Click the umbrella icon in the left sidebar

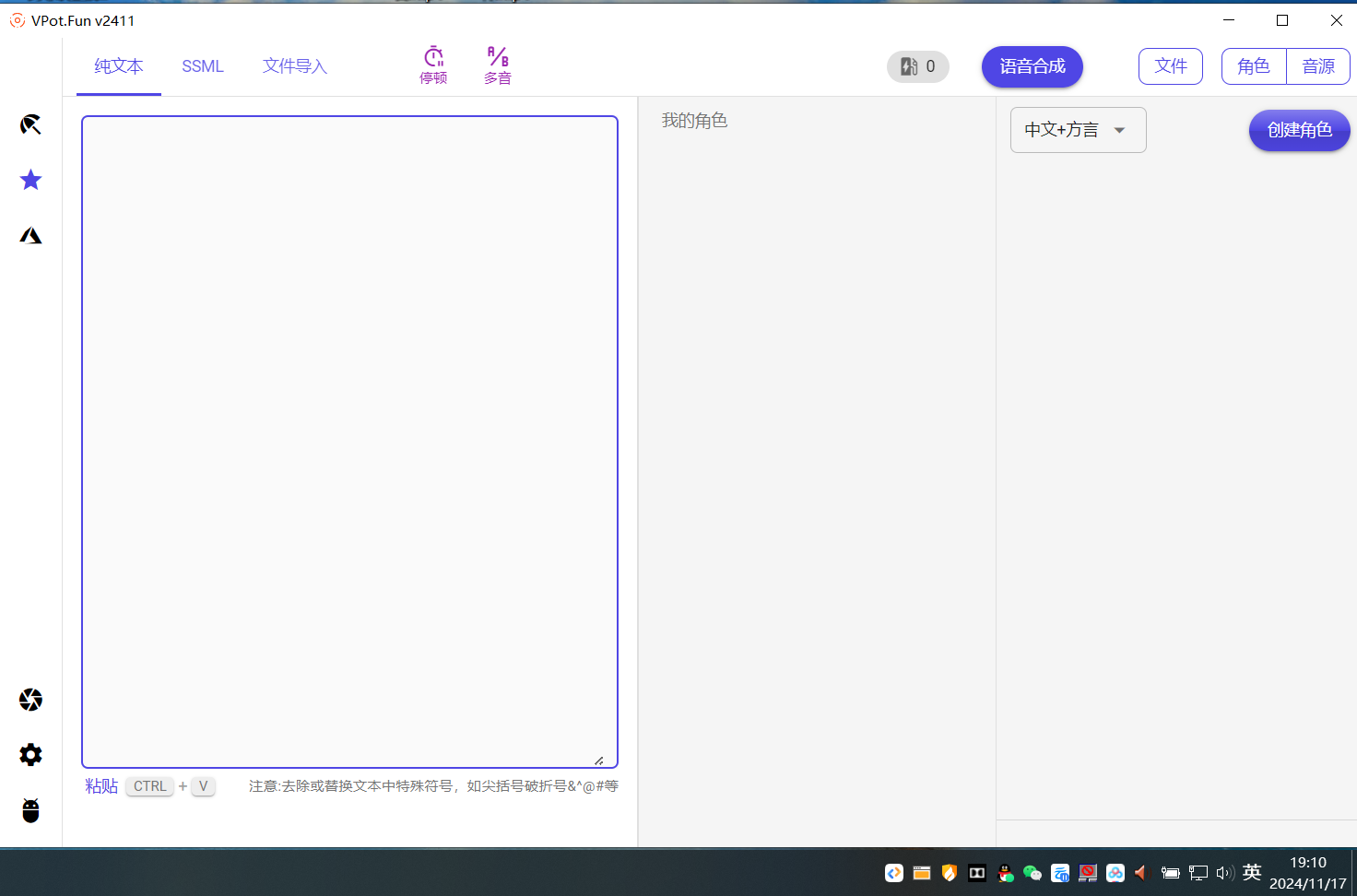[x=30, y=124]
